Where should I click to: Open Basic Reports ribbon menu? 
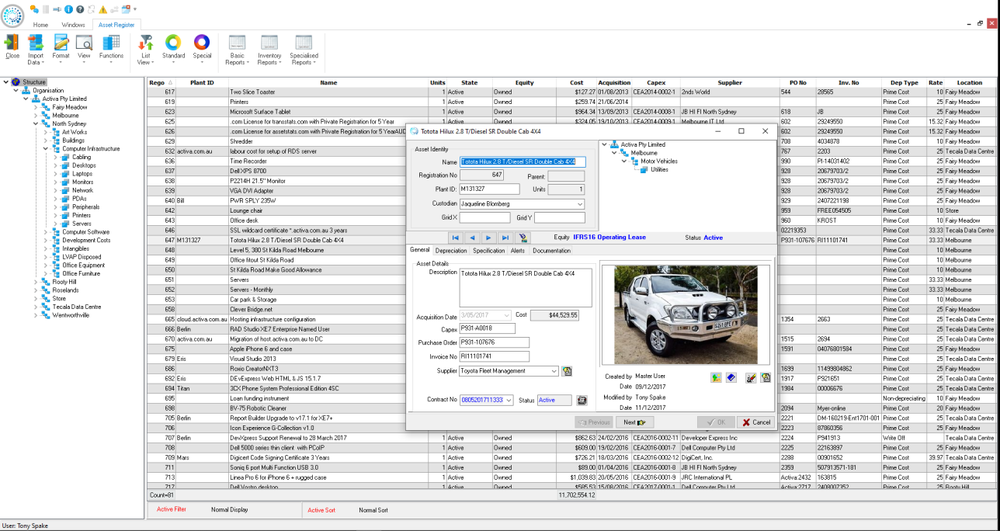click(x=237, y=50)
